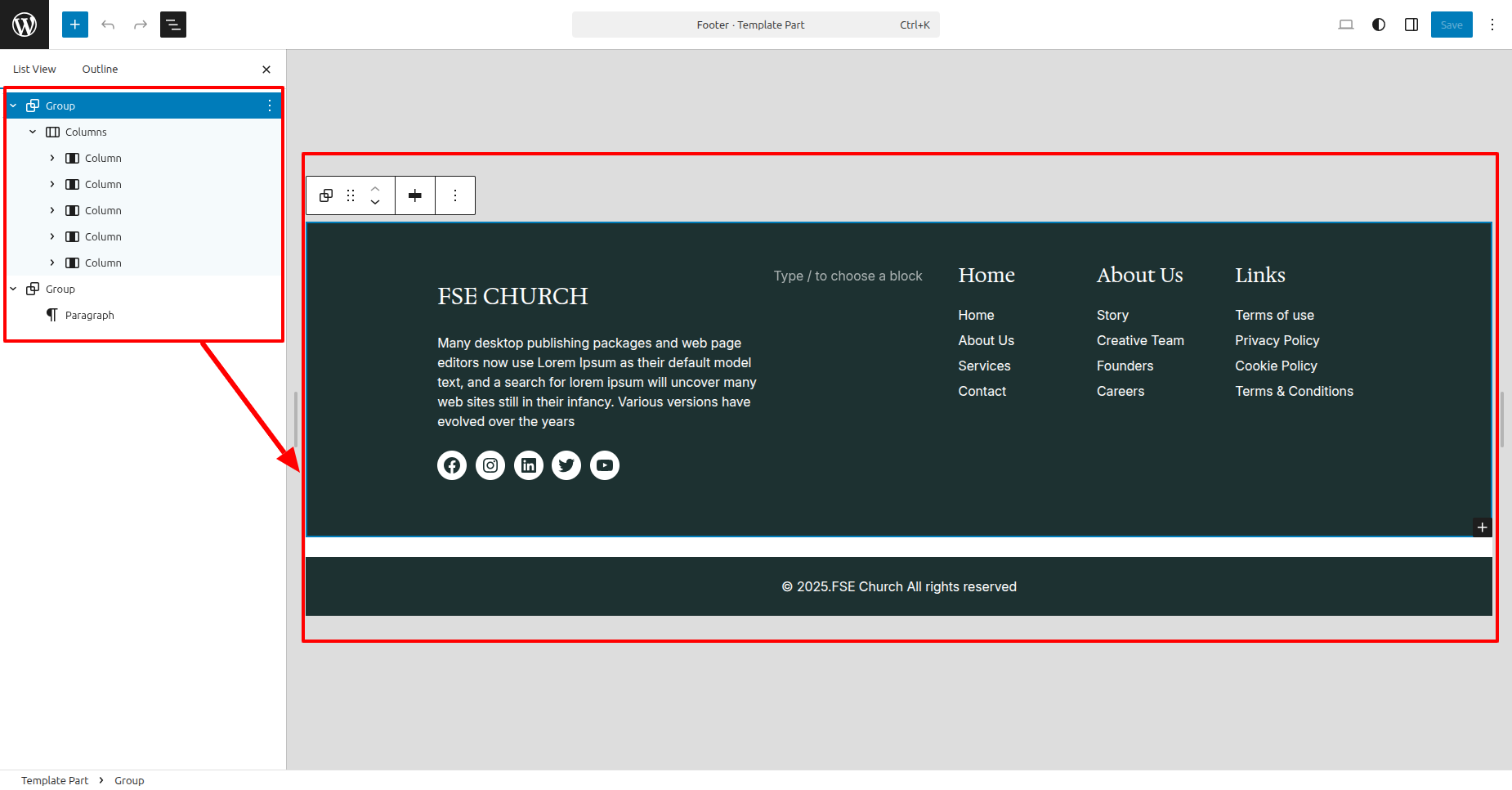Click the Facebook social icon in footer
Viewport: 1512px width, 790px height.
click(452, 465)
